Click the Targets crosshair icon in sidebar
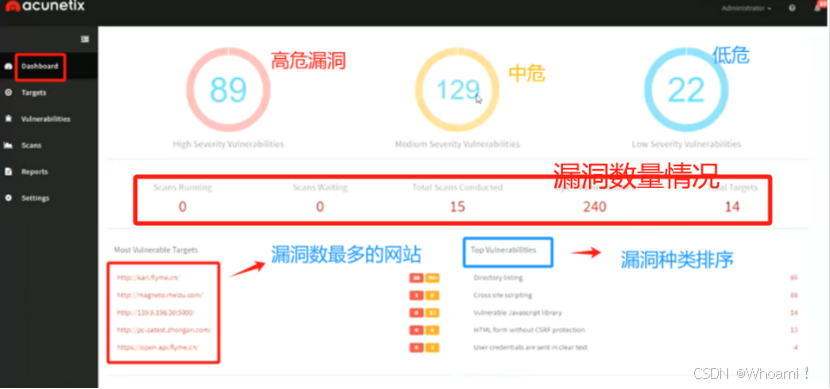The width and height of the screenshot is (830, 389). pyautogui.click(x=8, y=93)
